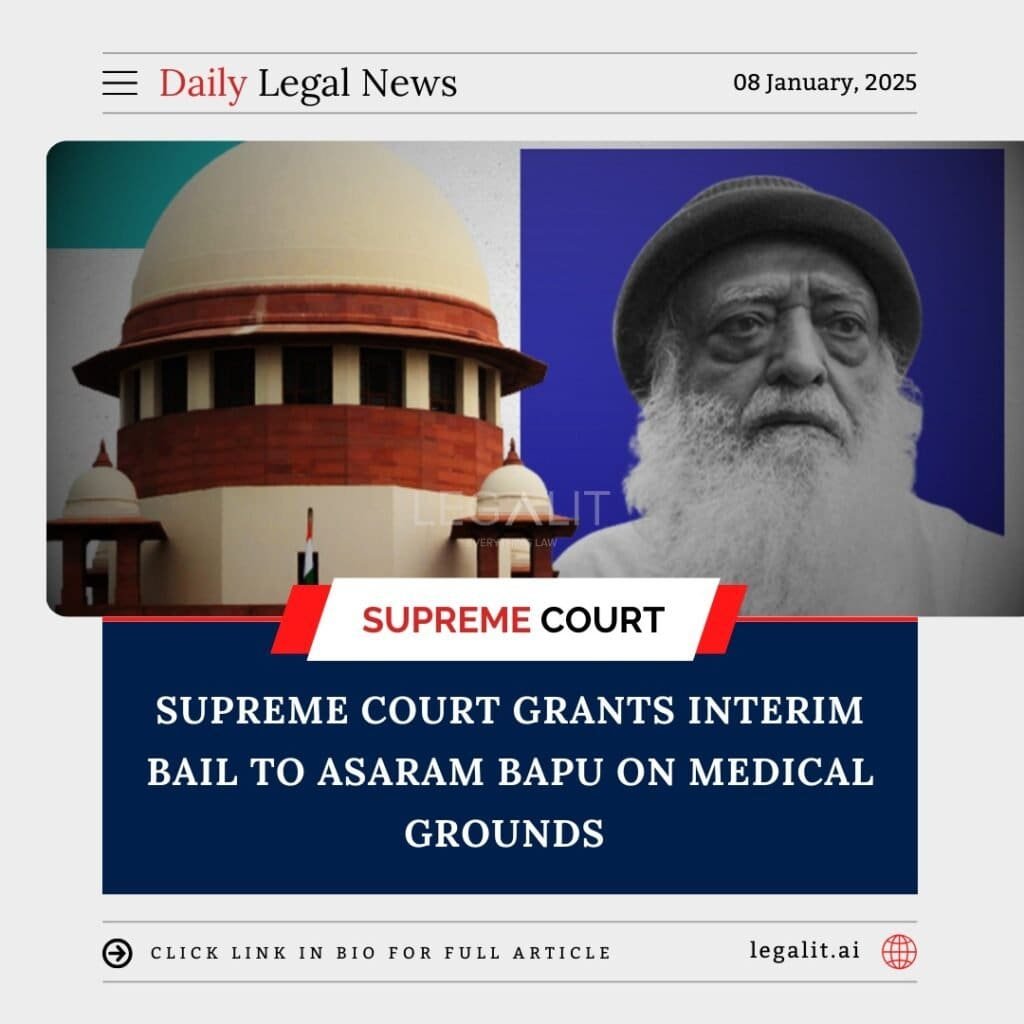Image resolution: width=1024 pixels, height=1024 pixels.
Task: Click the red slash right of the banner
Action: pos(722,619)
